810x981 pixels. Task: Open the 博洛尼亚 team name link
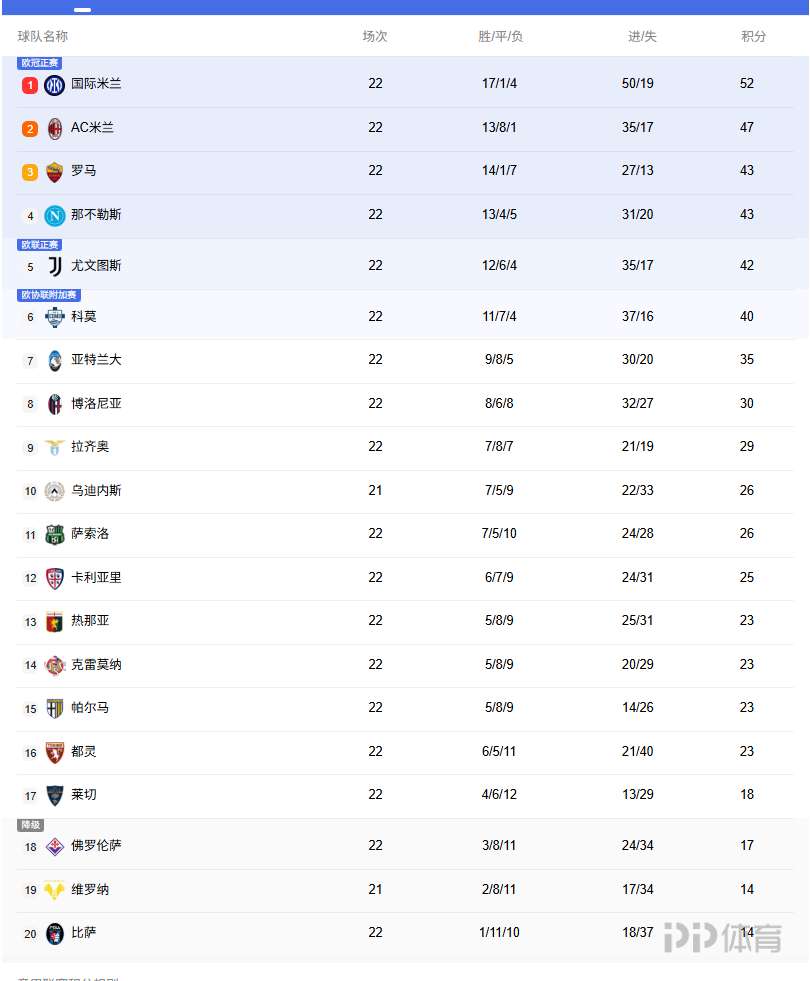96,404
